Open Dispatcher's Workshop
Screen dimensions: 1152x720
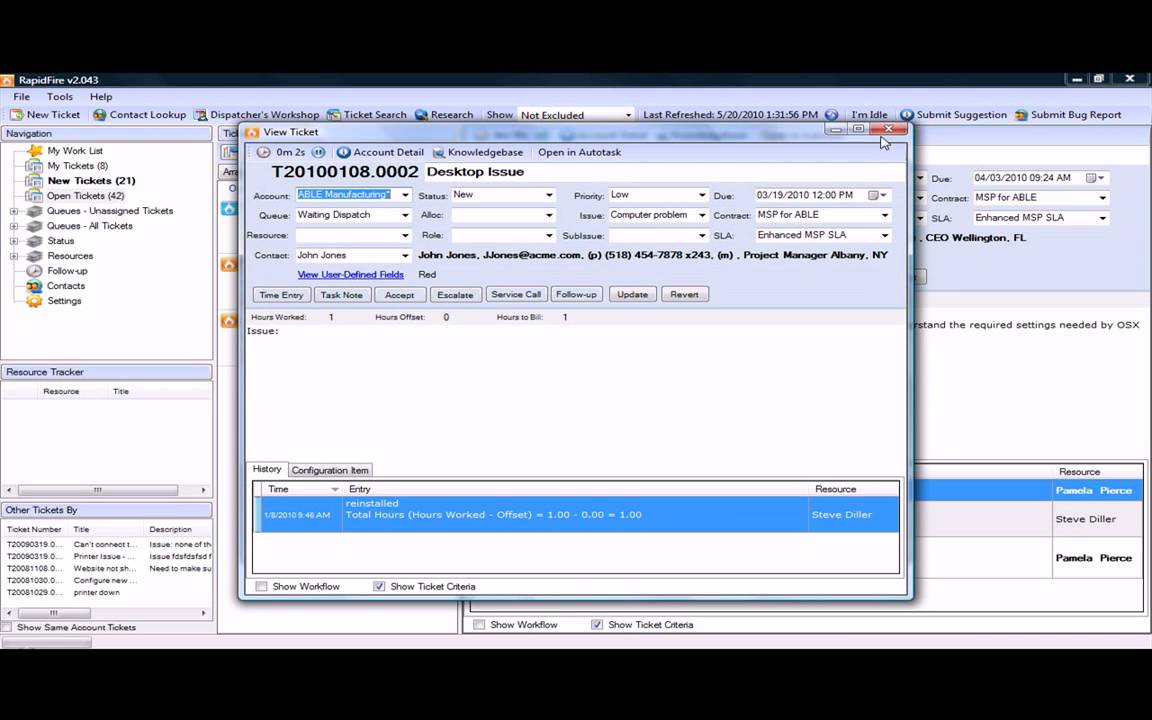(256, 115)
